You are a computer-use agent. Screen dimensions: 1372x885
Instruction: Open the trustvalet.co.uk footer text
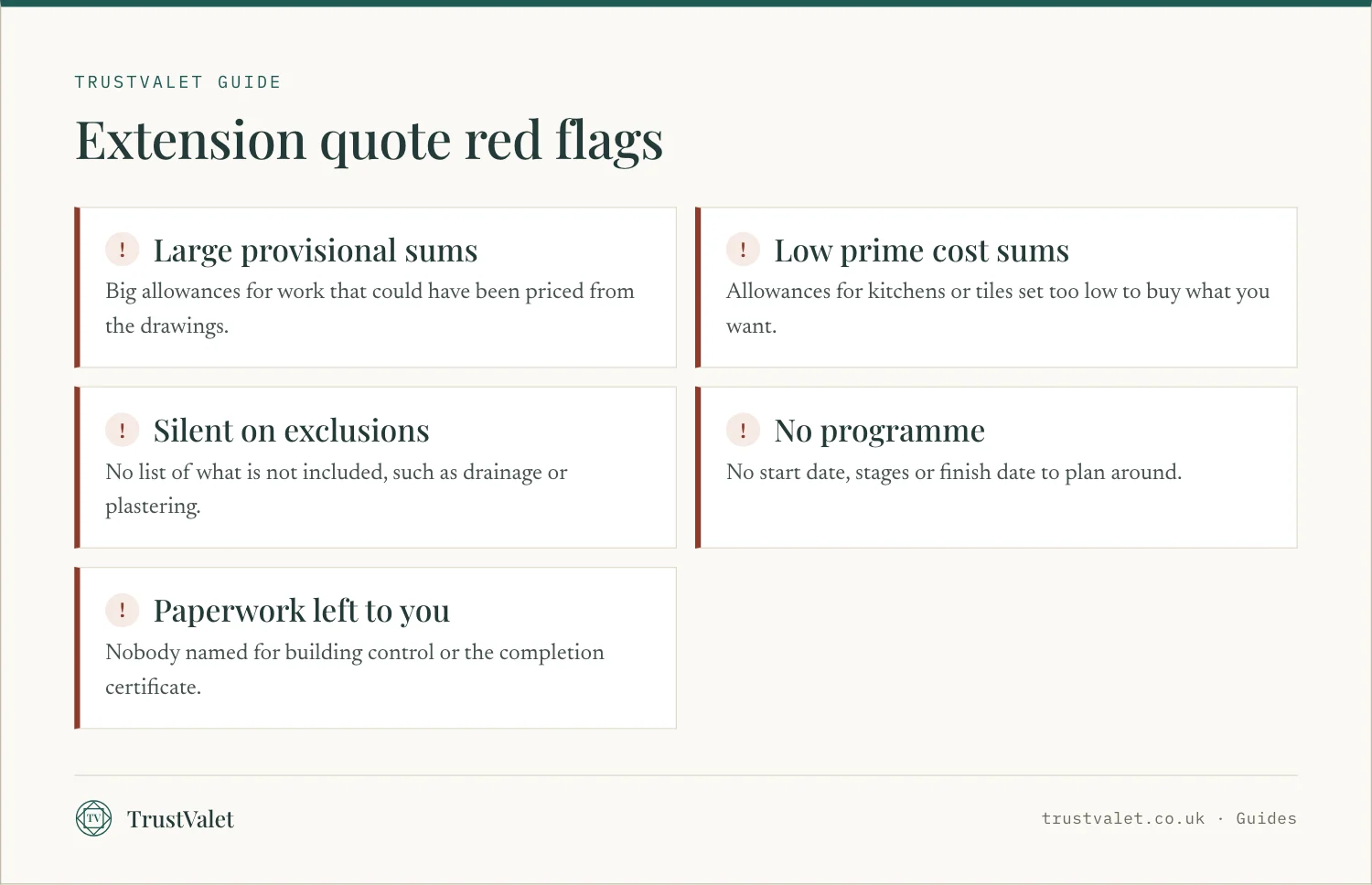click(x=1123, y=818)
